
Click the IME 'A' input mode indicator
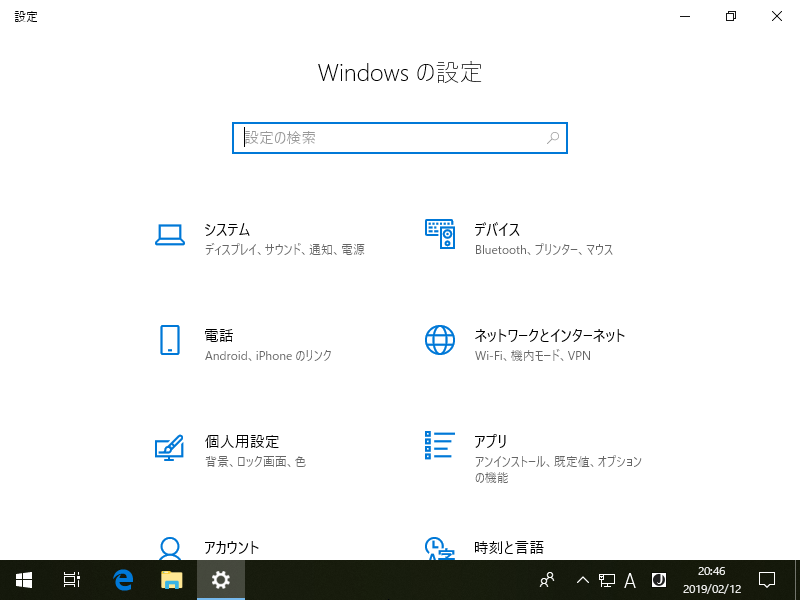click(x=630, y=580)
